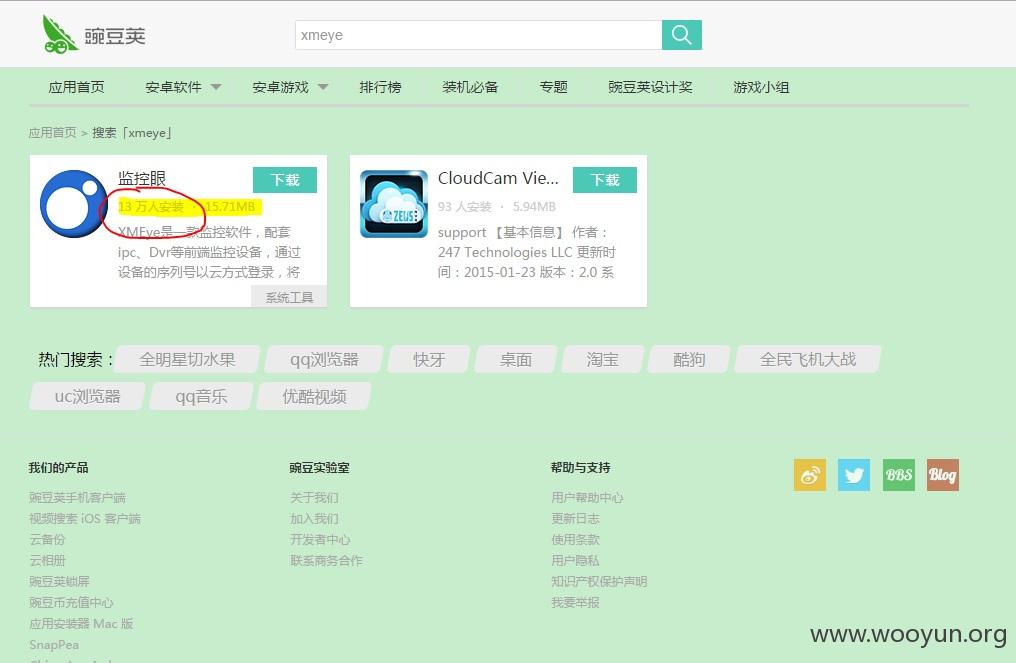Click the 应用首页 breadcrumb link

(x=52, y=133)
